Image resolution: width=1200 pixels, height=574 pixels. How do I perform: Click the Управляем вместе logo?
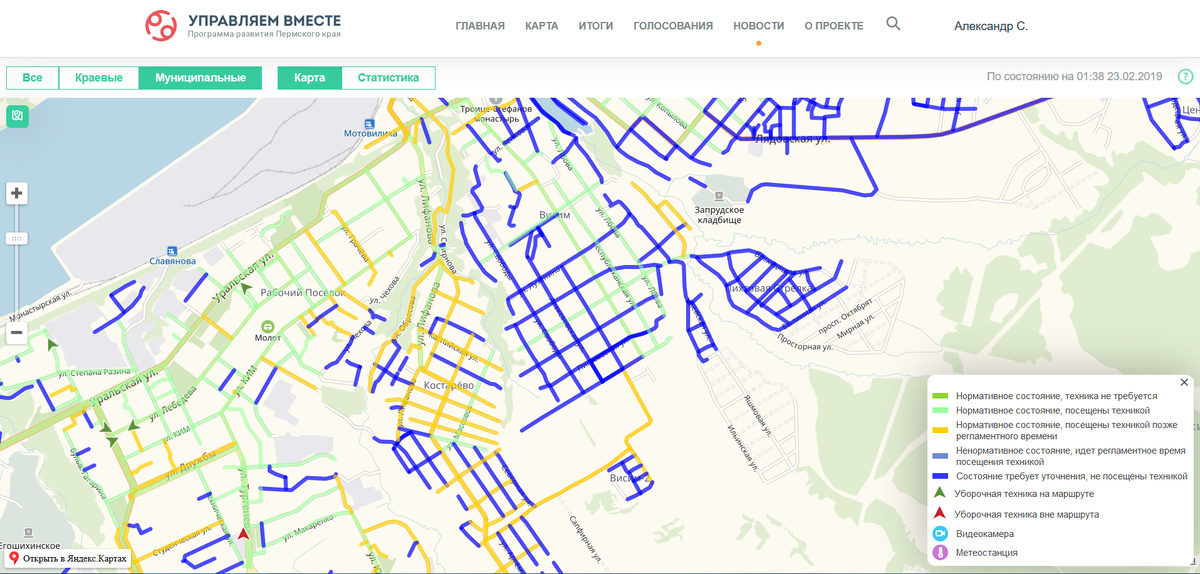coord(243,26)
